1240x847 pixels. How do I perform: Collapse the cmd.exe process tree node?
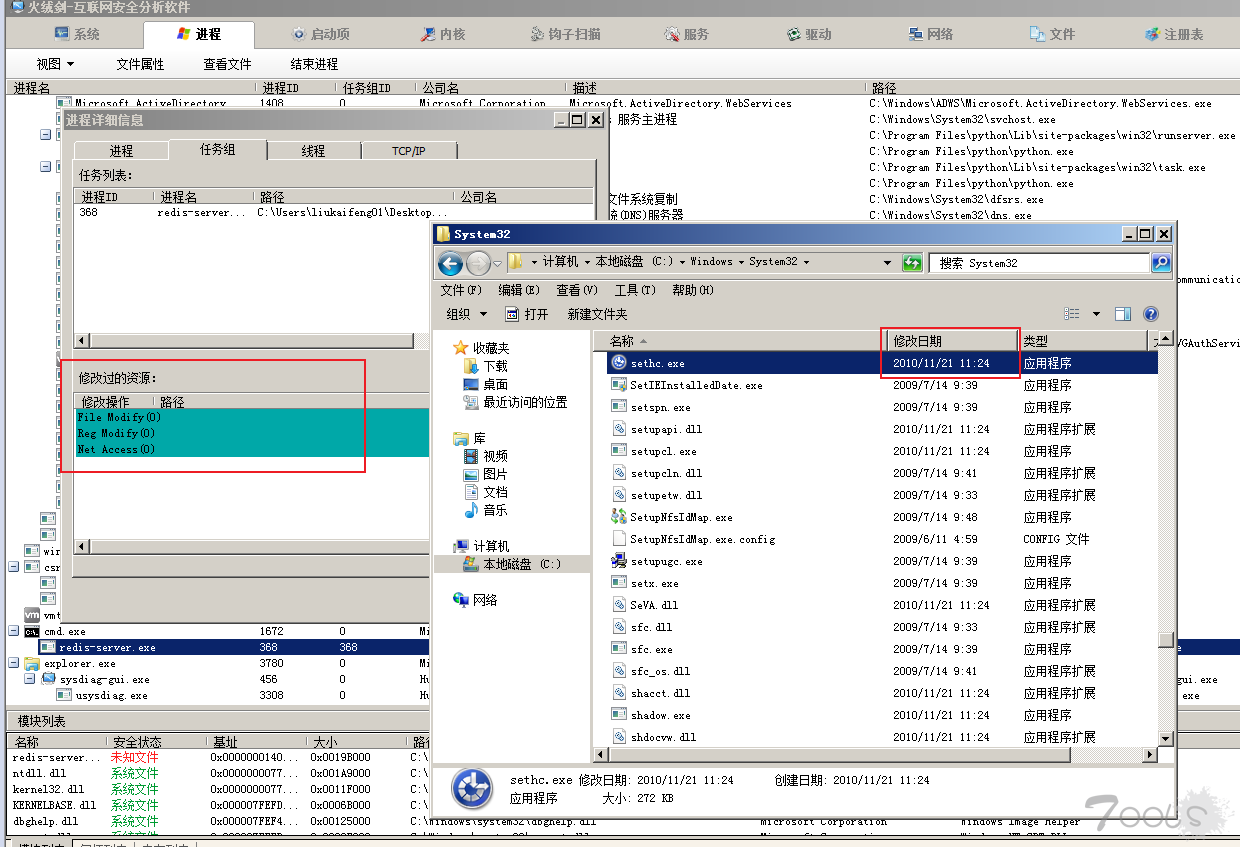tap(14, 631)
